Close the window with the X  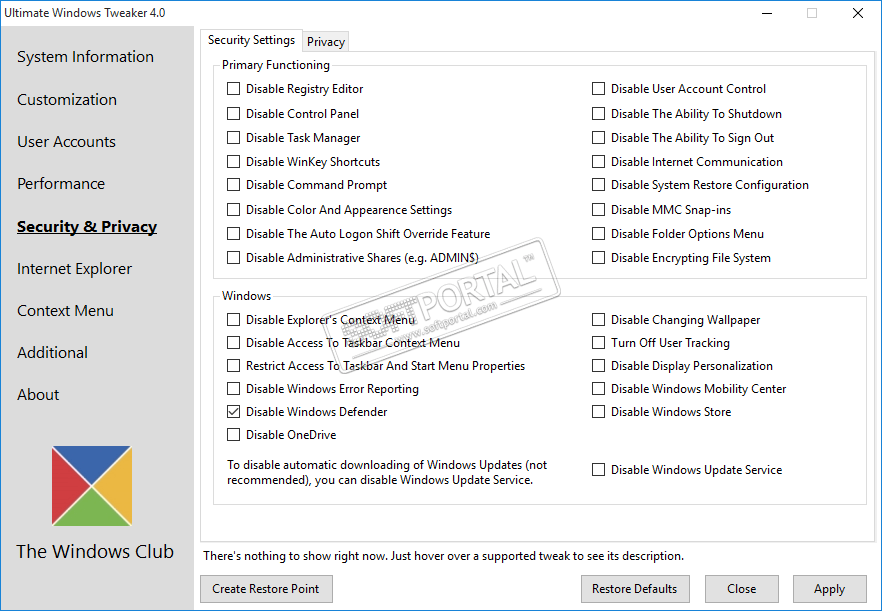click(858, 13)
